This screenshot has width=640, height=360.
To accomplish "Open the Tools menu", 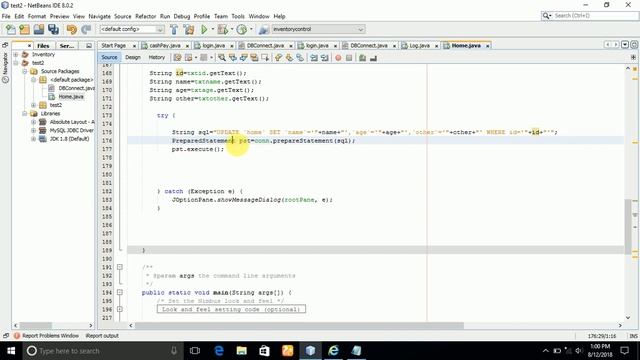I will click(238, 16).
